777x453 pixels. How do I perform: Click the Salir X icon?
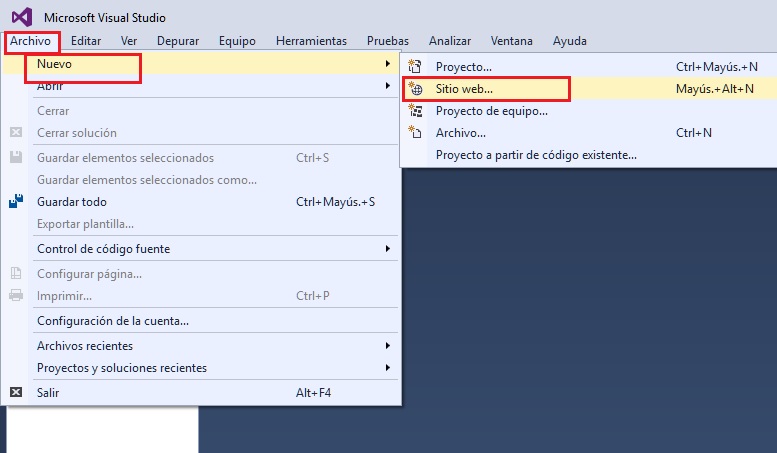point(16,392)
